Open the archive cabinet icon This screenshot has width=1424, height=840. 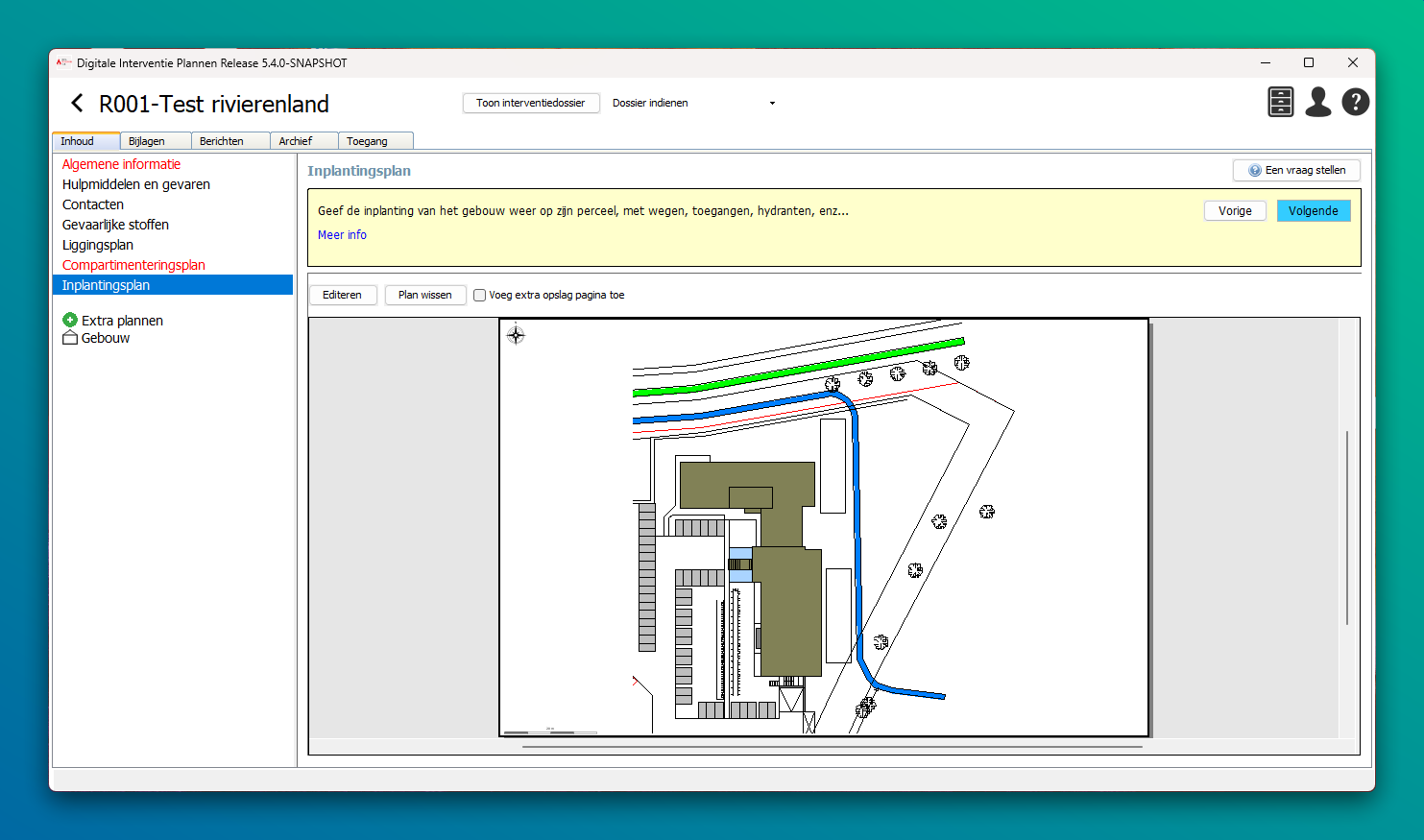pos(1281,102)
